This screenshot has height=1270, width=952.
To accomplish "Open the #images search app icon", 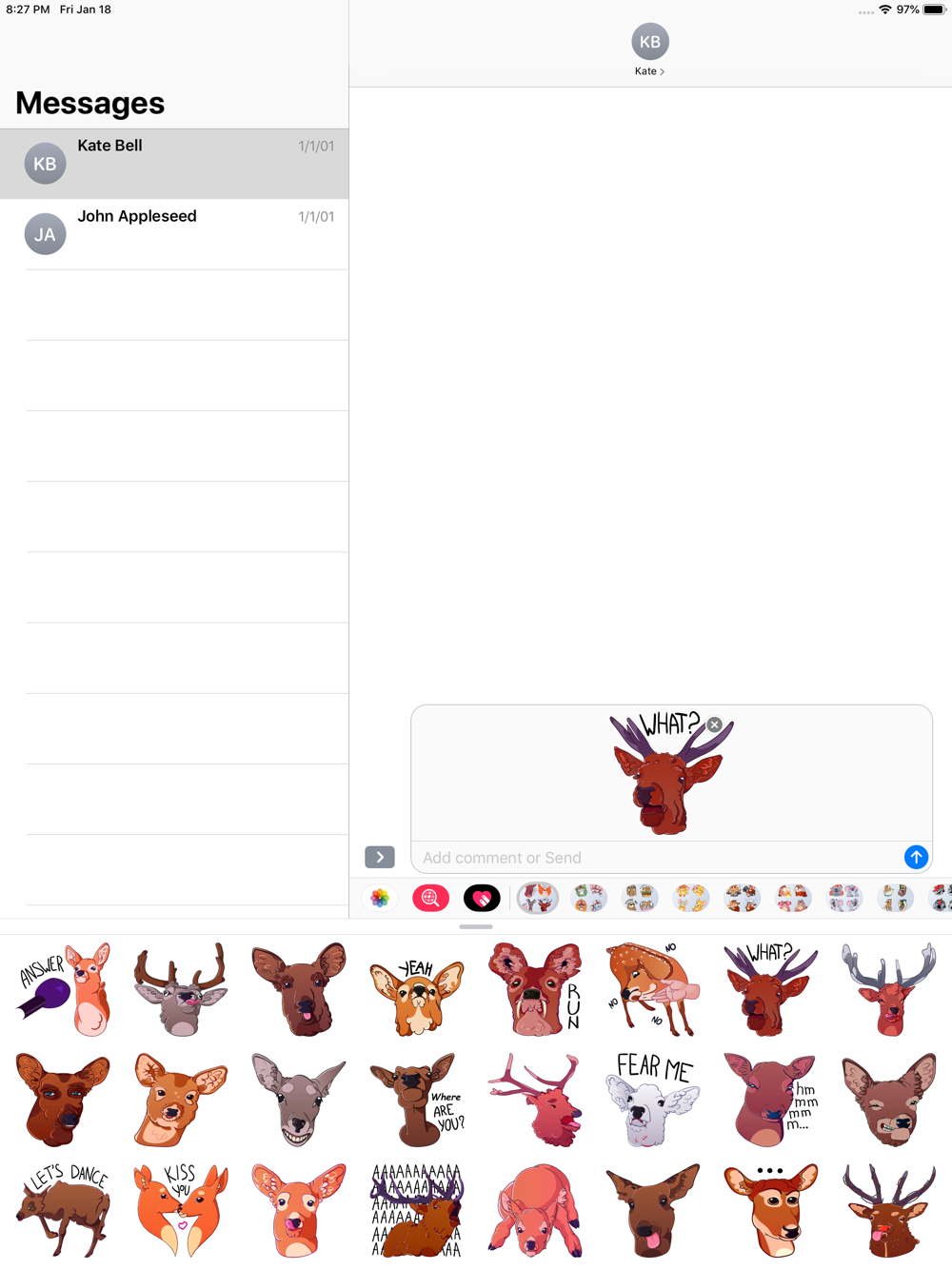I will coord(430,898).
